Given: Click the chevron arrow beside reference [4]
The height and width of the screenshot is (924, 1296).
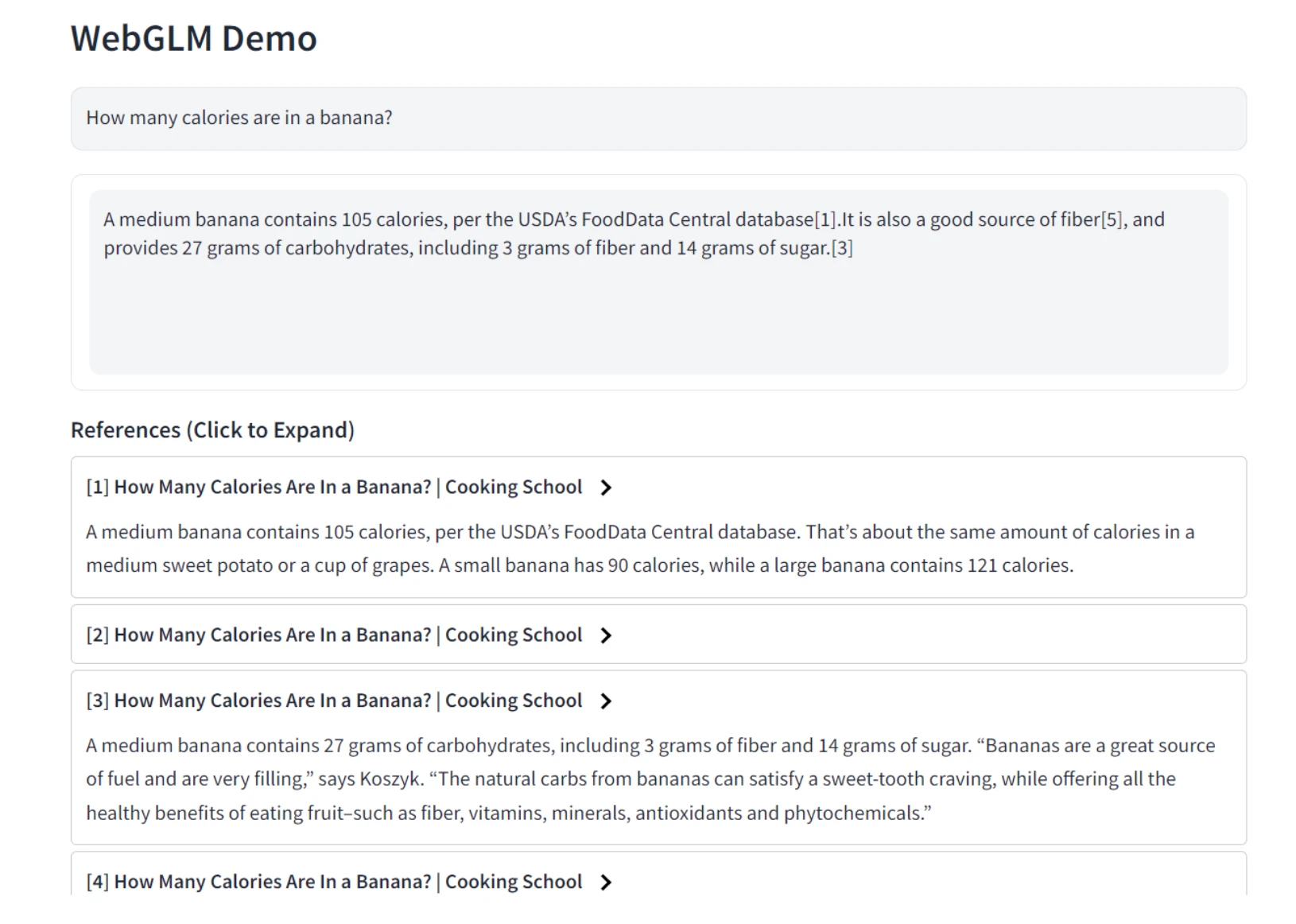Looking at the screenshot, I should coord(606,882).
